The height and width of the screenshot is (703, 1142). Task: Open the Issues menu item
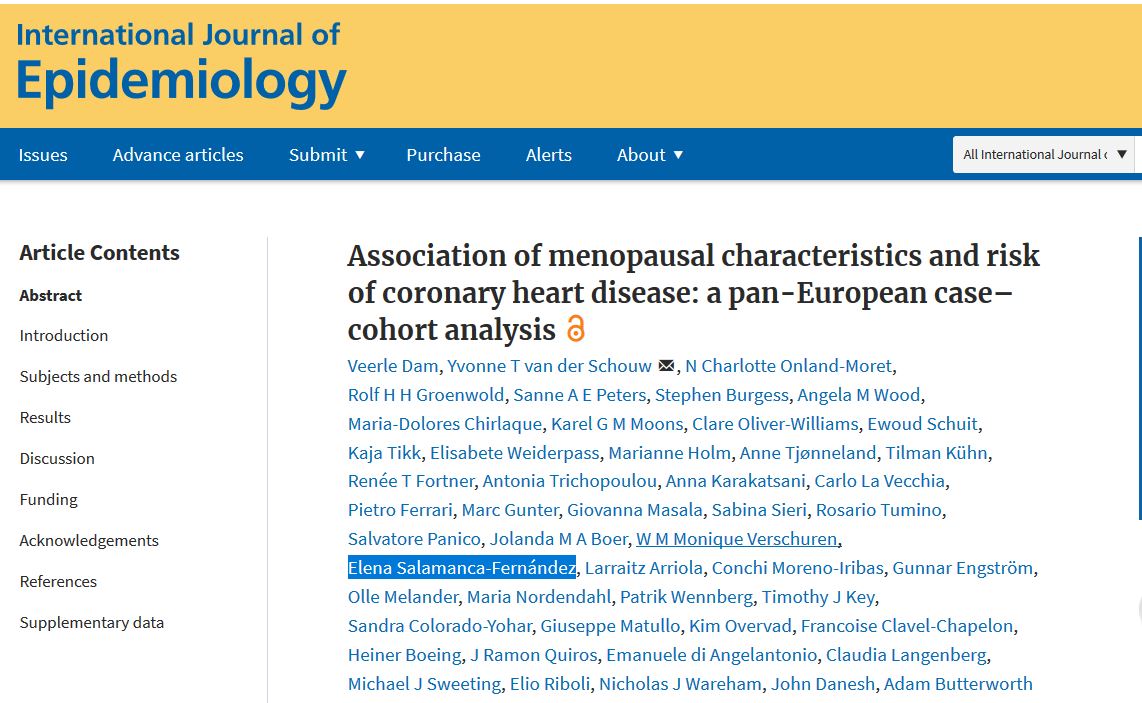(43, 155)
